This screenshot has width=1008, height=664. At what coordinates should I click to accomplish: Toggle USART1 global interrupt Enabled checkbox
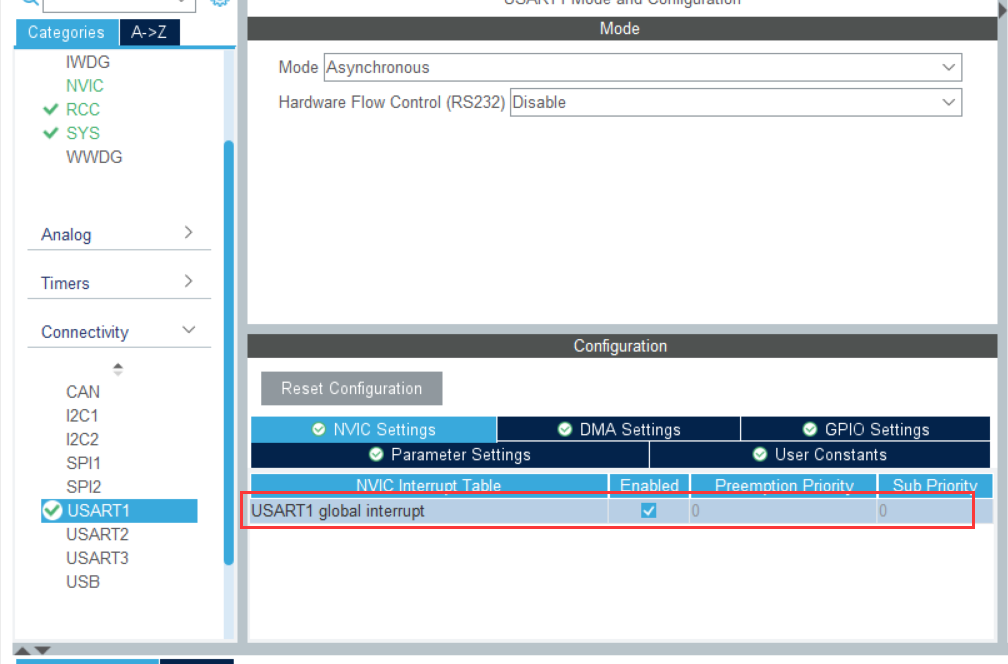point(649,510)
